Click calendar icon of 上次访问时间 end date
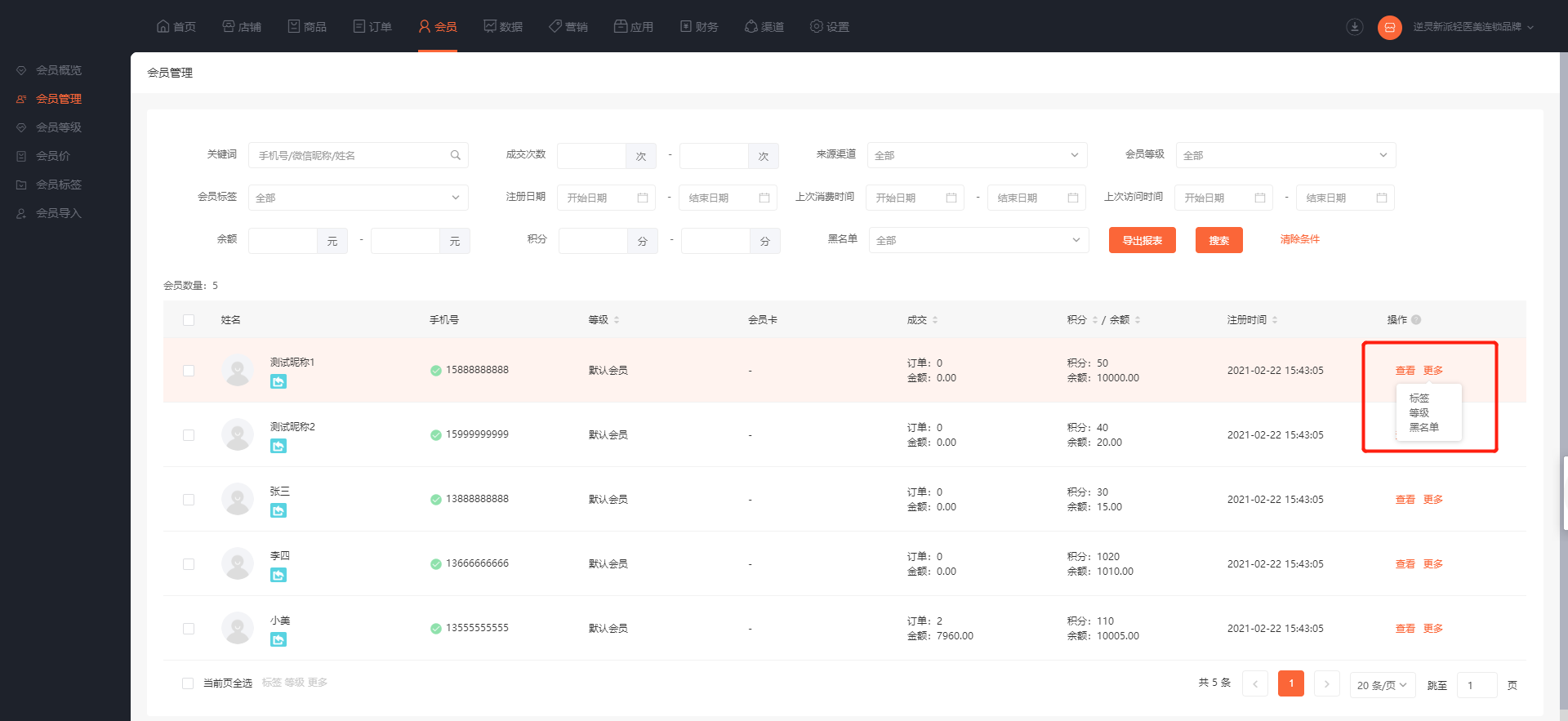The width and height of the screenshot is (1568, 721). 1382,198
